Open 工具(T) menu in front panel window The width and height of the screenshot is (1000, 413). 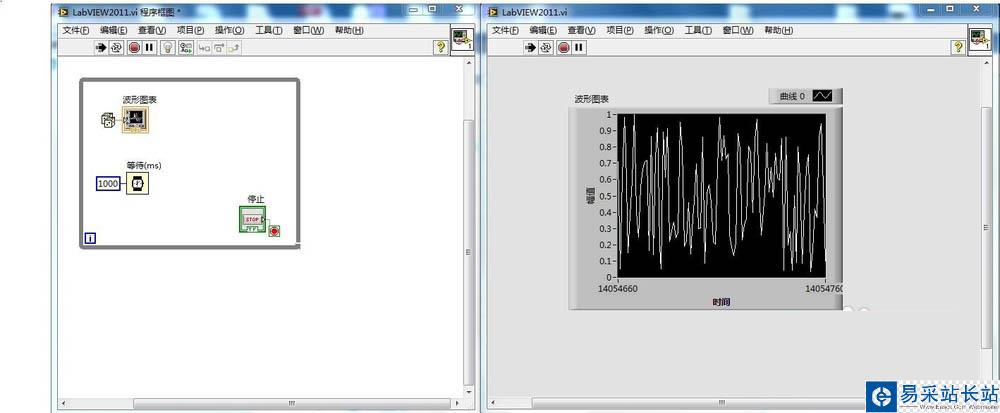[x=697, y=30]
